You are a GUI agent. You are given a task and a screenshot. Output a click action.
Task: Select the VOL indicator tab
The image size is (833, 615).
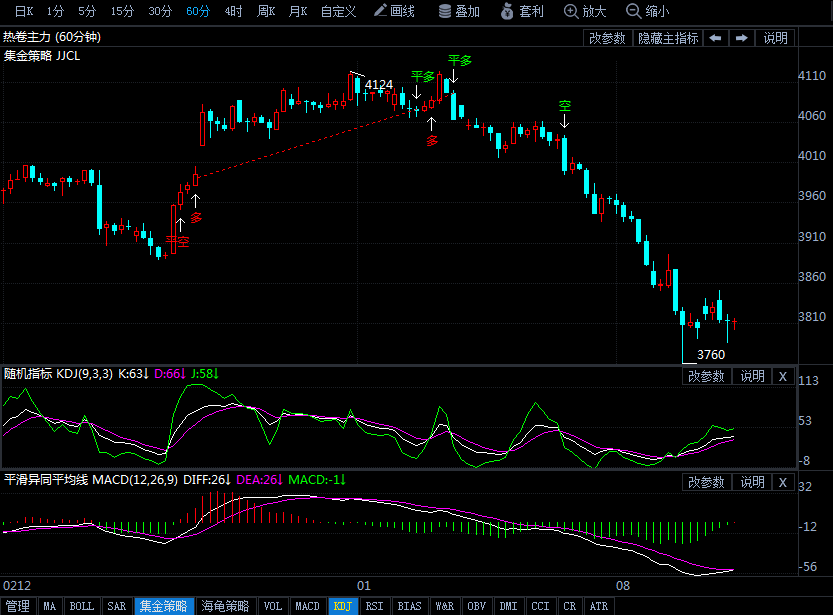click(x=273, y=606)
